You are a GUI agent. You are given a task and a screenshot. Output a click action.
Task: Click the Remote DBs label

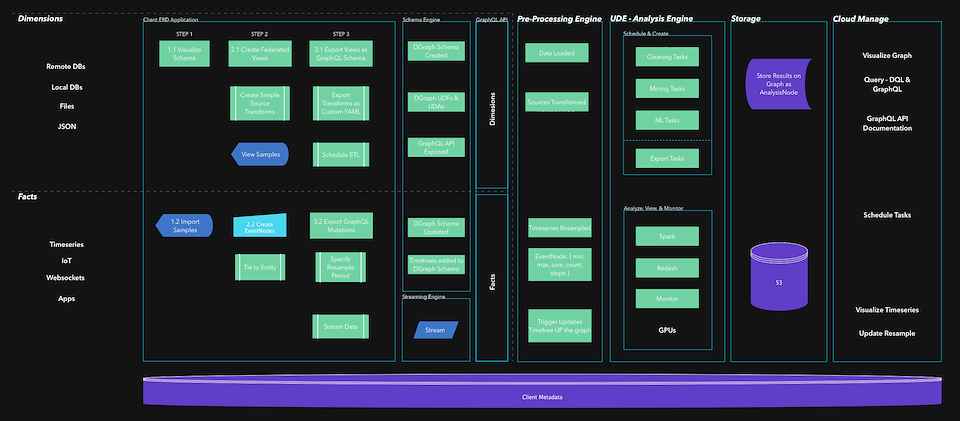[x=67, y=66]
